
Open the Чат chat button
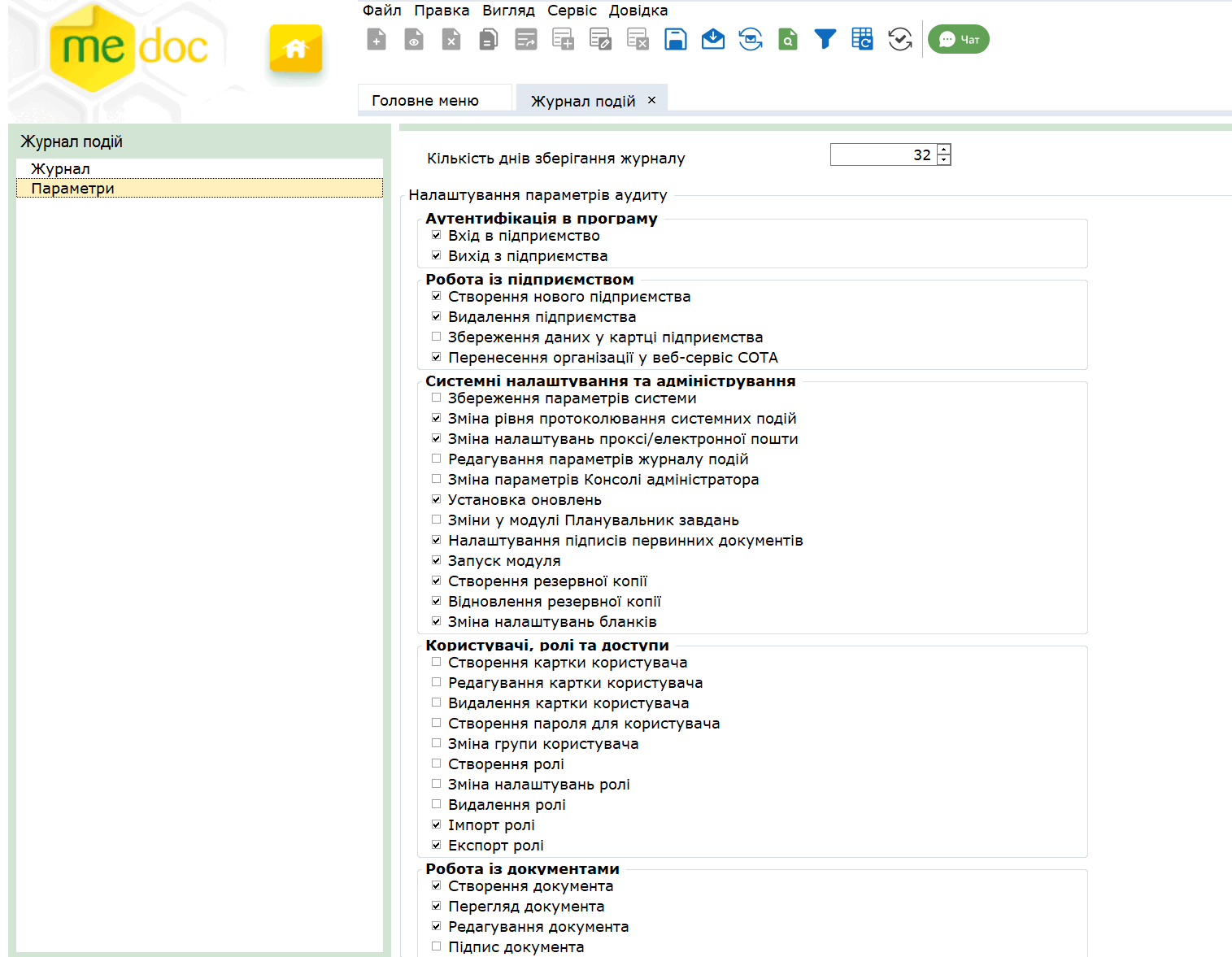(958, 39)
